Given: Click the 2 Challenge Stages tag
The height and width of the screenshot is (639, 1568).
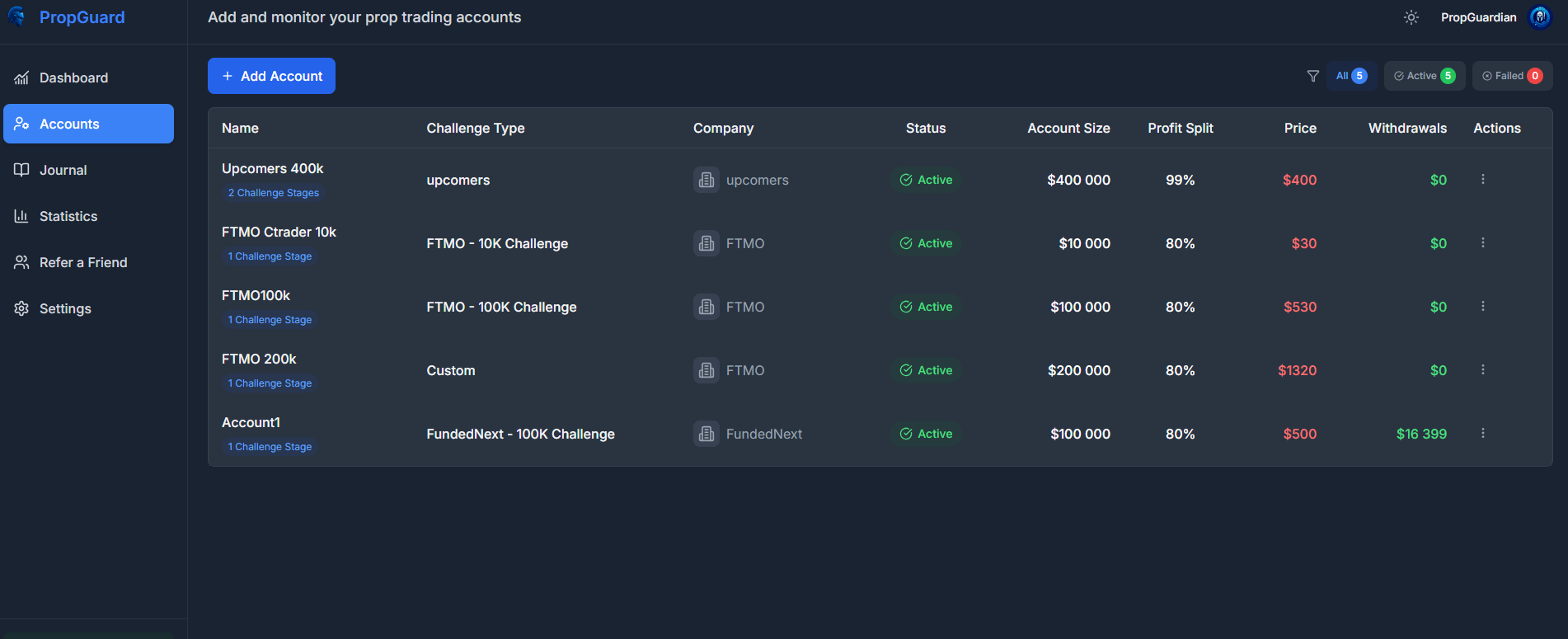Looking at the screenshot, I should (x=274, y=193).
